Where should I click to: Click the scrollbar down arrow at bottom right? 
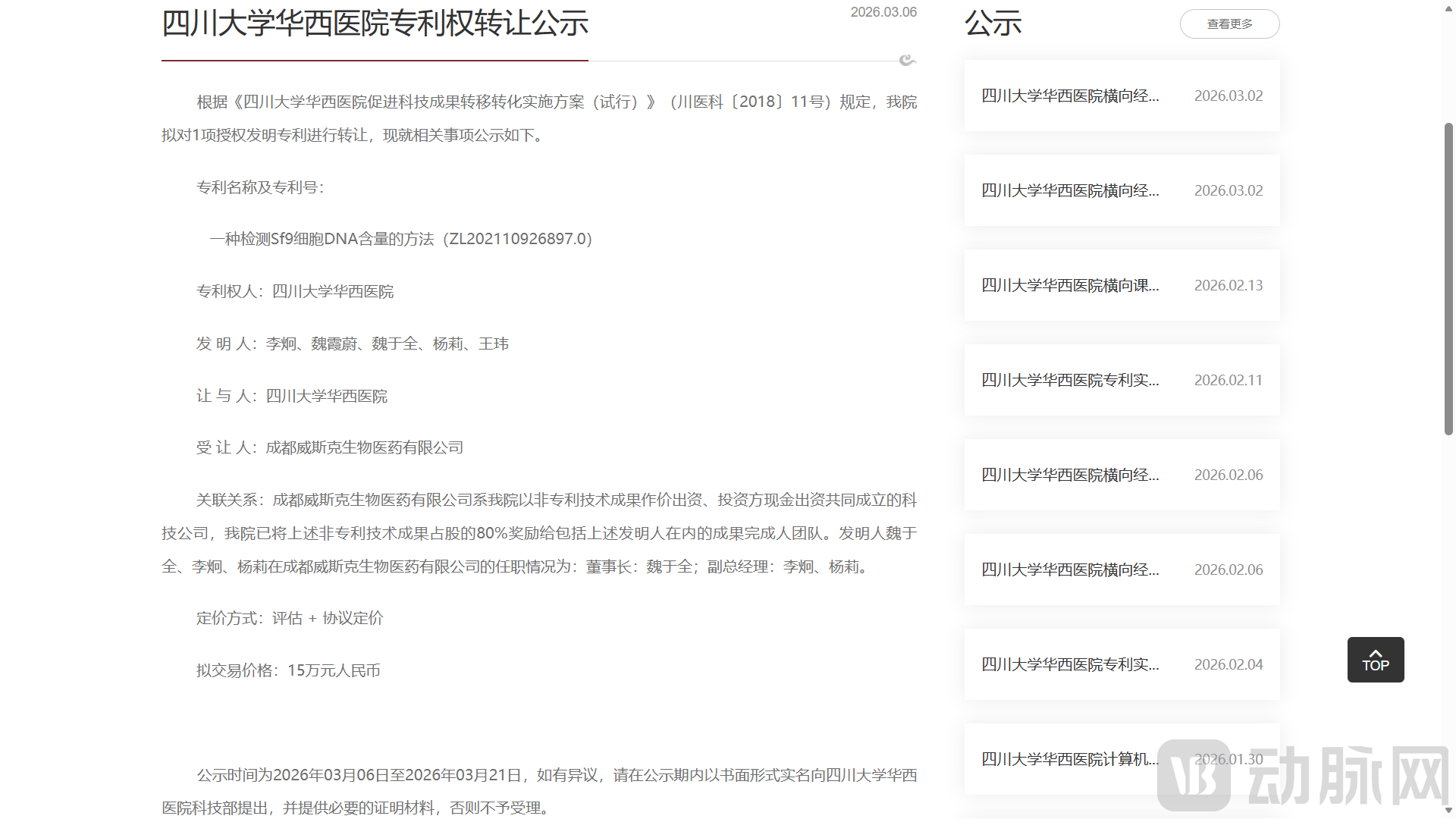click(1448, 811)
